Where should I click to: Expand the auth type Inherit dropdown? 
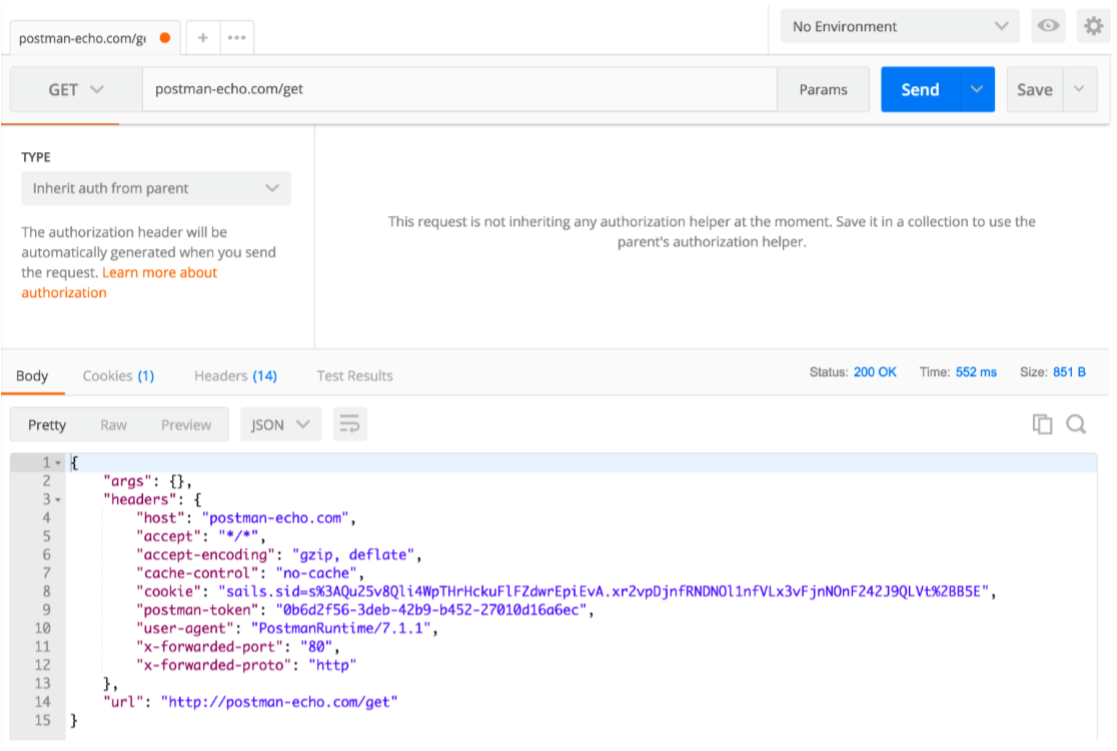(156, 188)
